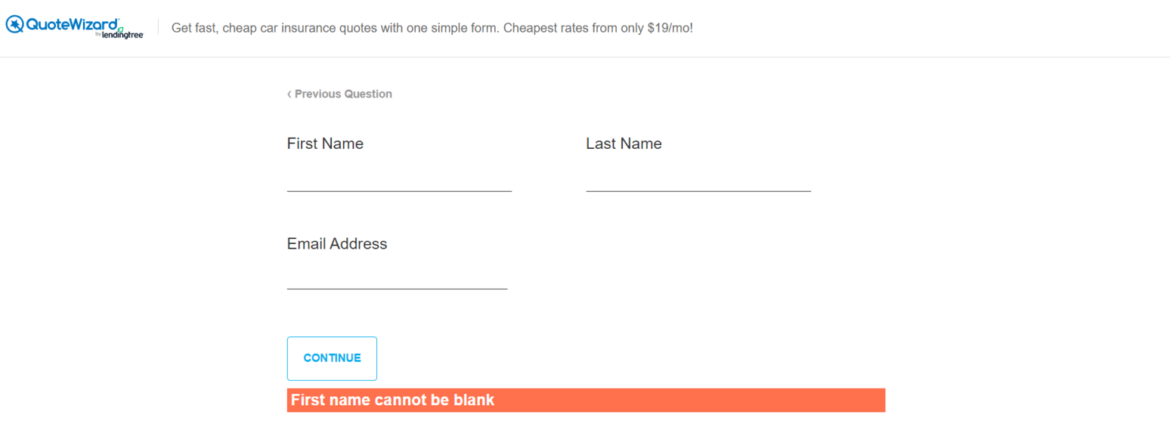The height and width of the screenshot is (424, 1170).
Task: Click the vertical divider beside the QuoteWizard logo
Action: point(158,27)
